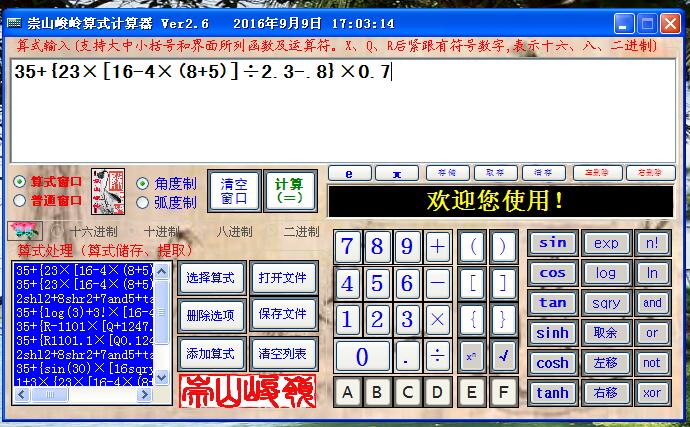The image size is (690, 427).
Task: Click the red 左删除 button
Action: [598, 173]
